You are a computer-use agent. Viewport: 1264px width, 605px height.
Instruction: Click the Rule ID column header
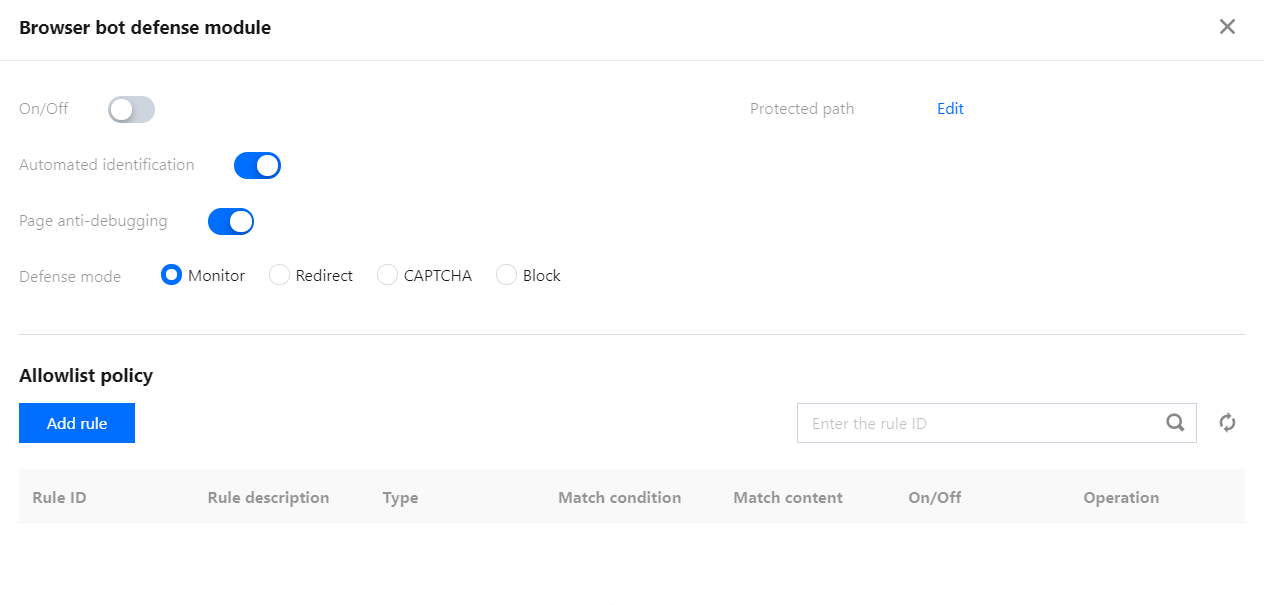coord(59,497)
